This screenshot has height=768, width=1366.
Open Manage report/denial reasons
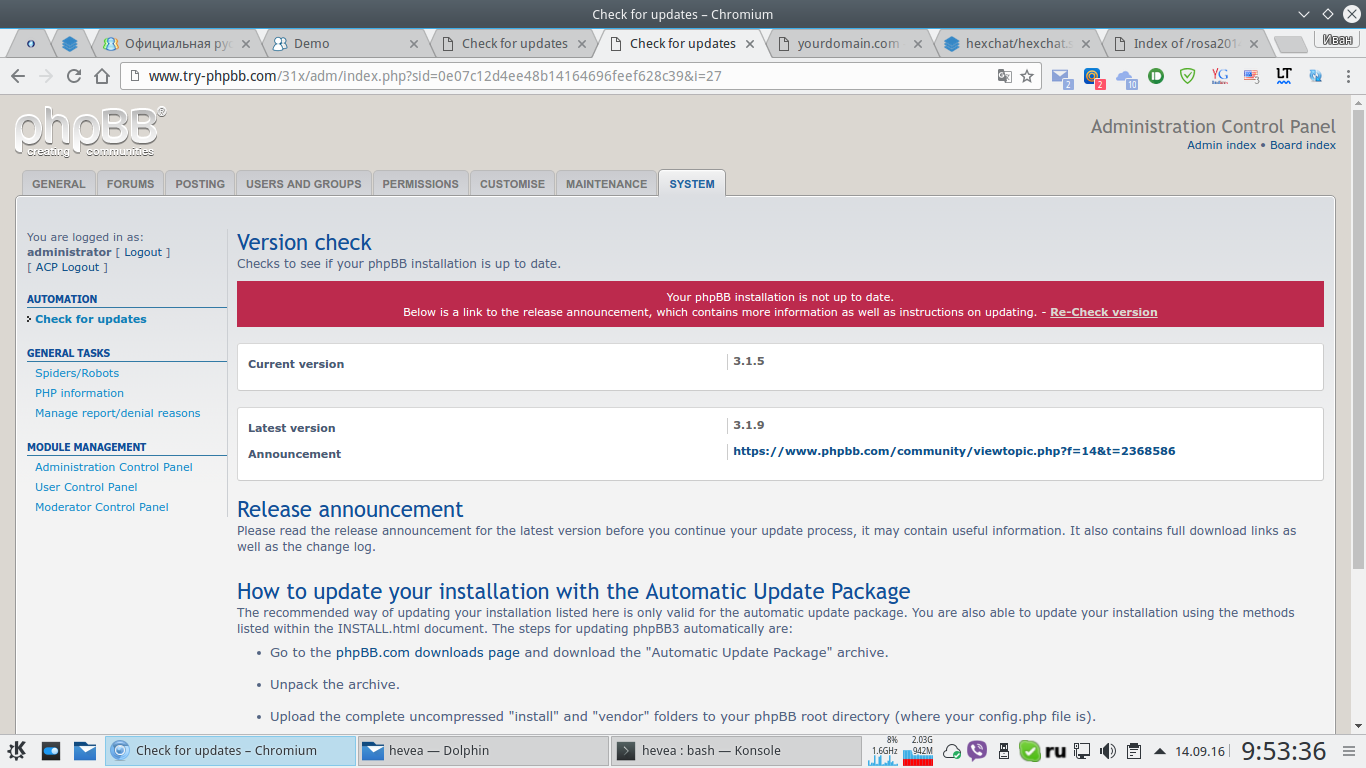point(117,413)
